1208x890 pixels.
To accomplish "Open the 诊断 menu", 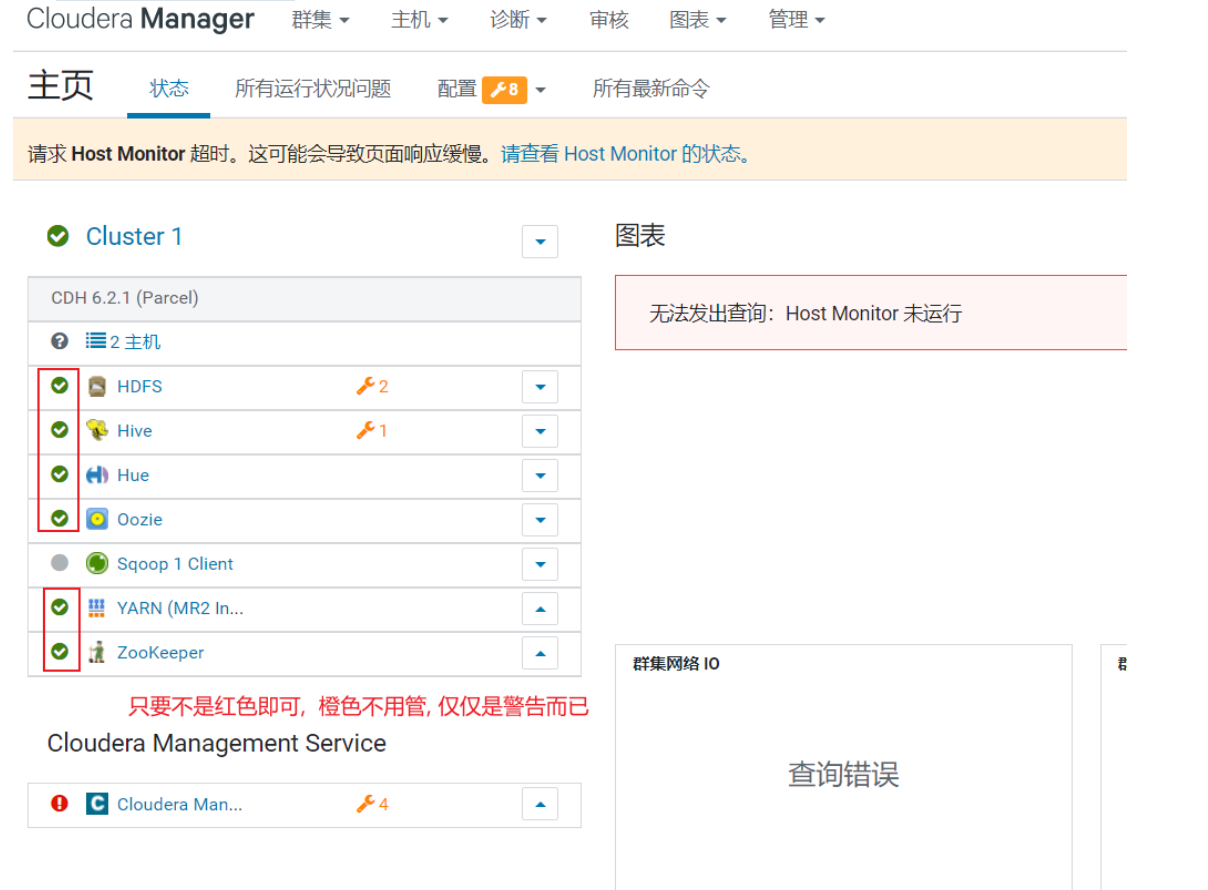I will click(x=518, y=20).
